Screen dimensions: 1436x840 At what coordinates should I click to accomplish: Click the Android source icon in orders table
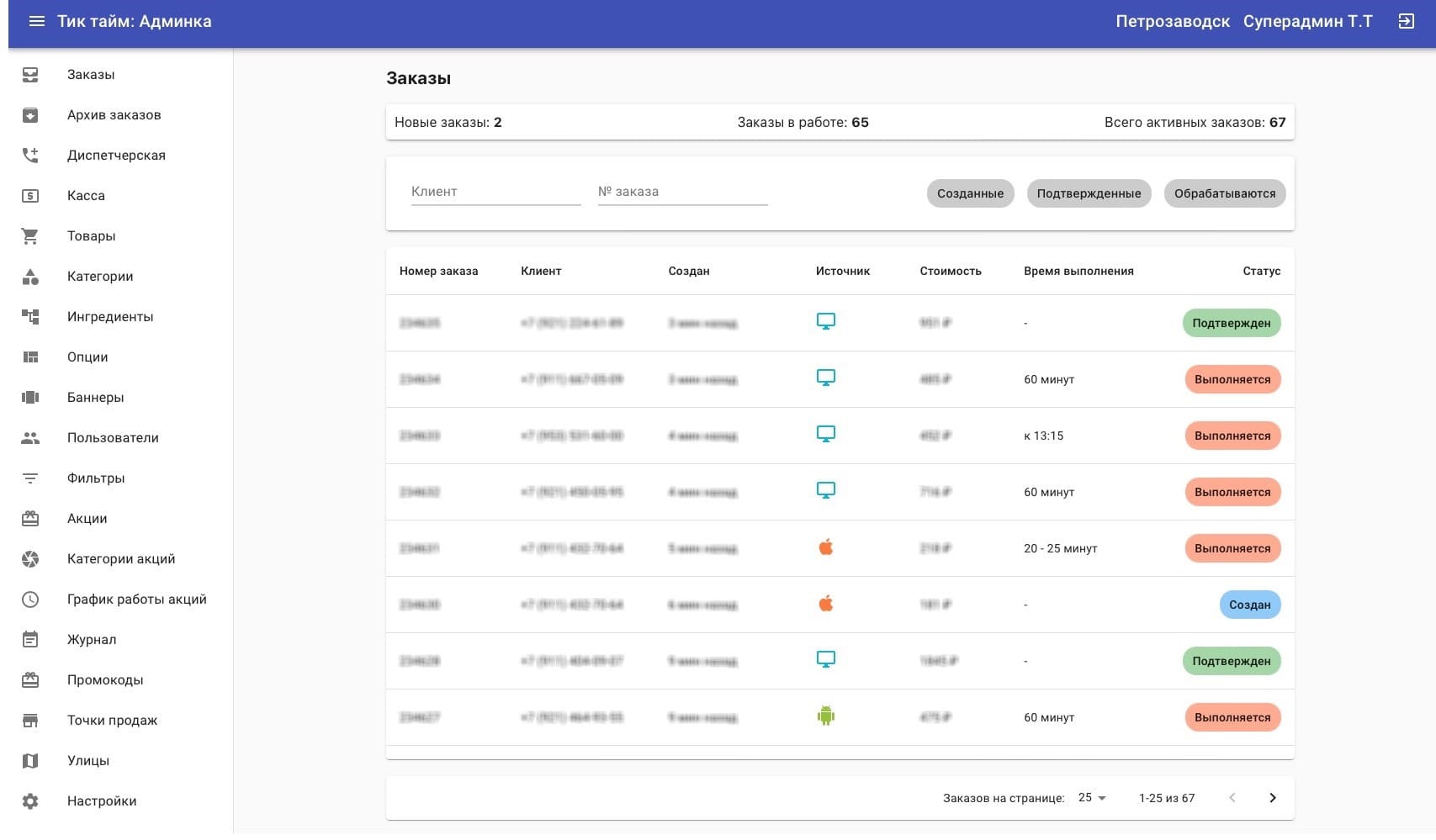(825, 716)
